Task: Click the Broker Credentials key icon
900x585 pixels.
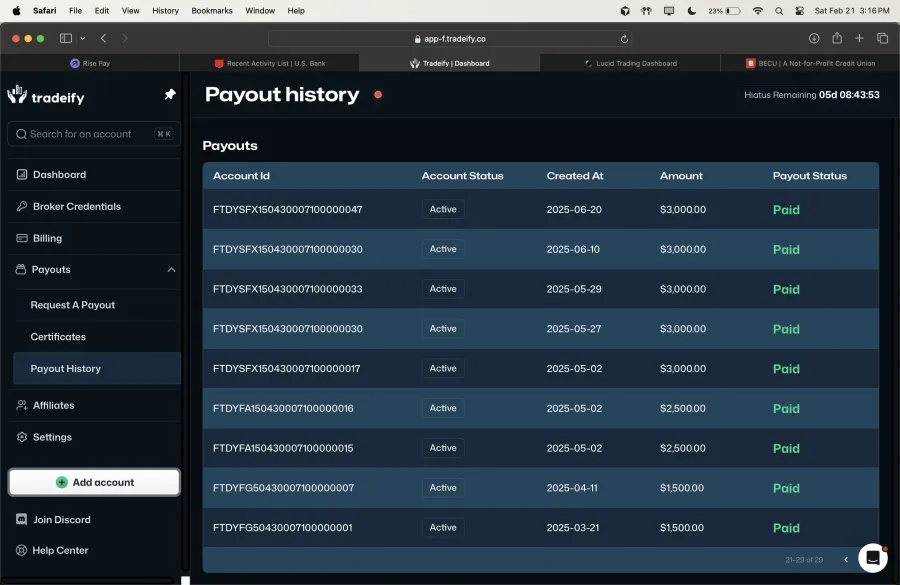Action: pyautogui.click(x=22, y=206)
